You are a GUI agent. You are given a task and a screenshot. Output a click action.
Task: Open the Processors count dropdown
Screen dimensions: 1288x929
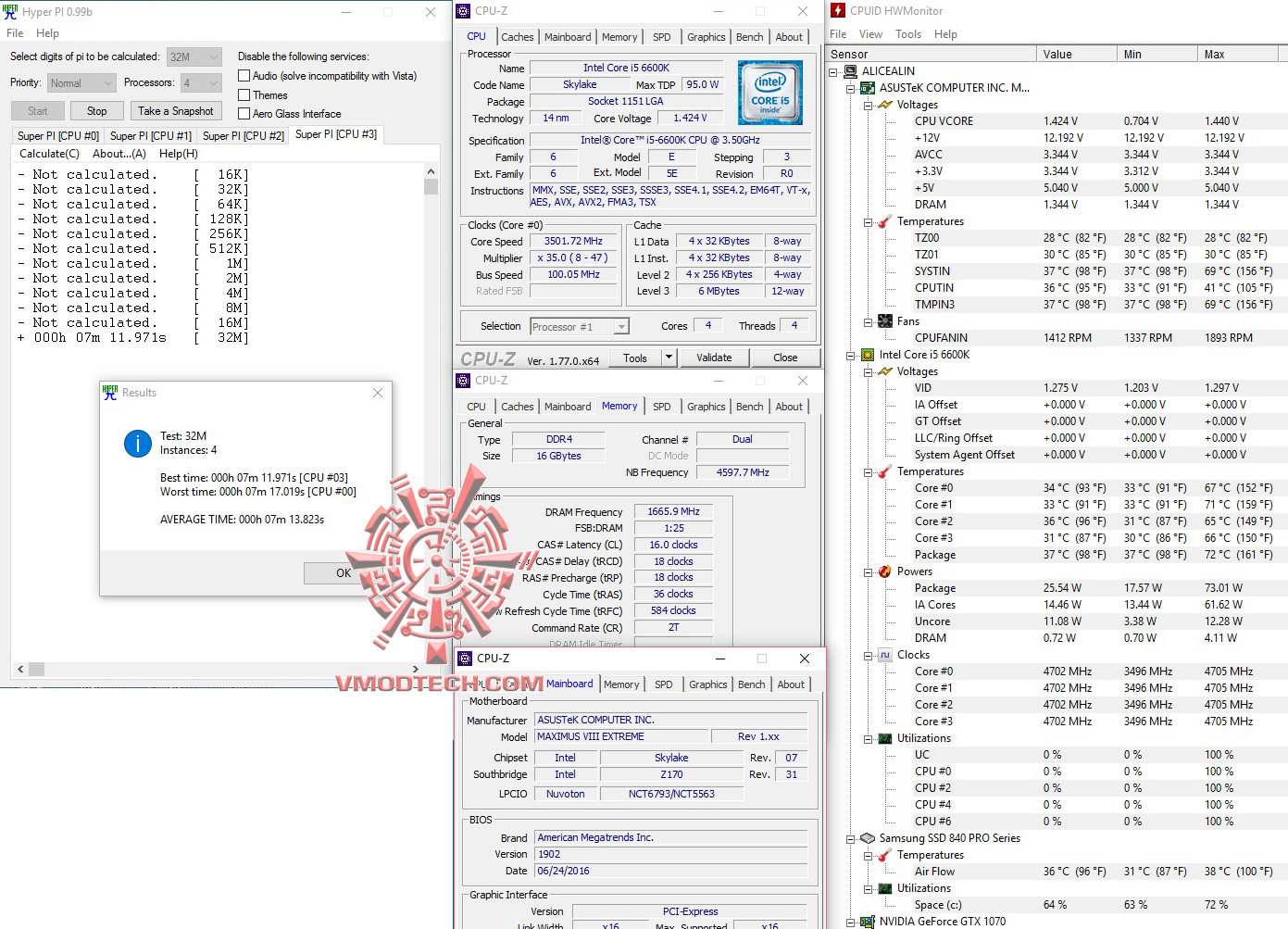pos(201,82)
